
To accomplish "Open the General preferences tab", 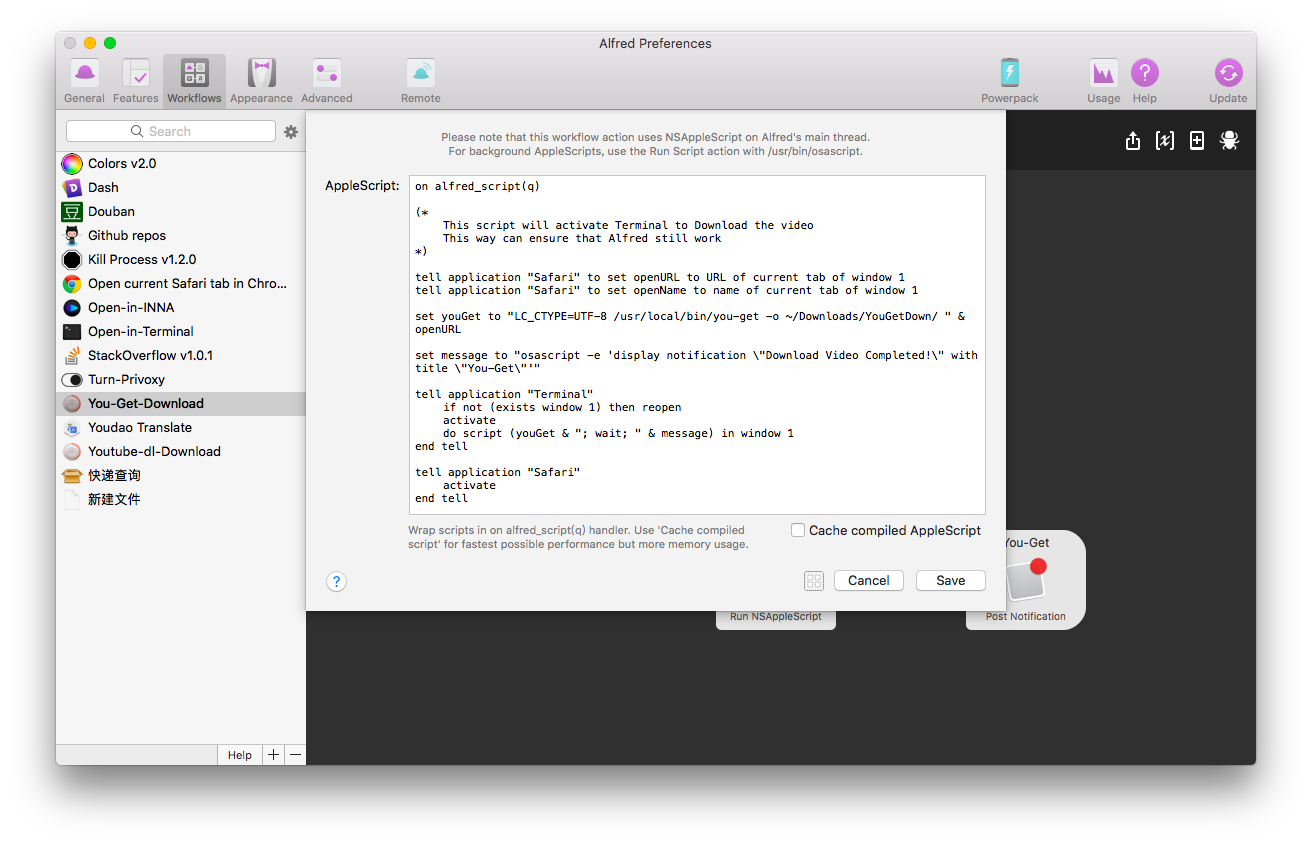I will tap(84, 81).
